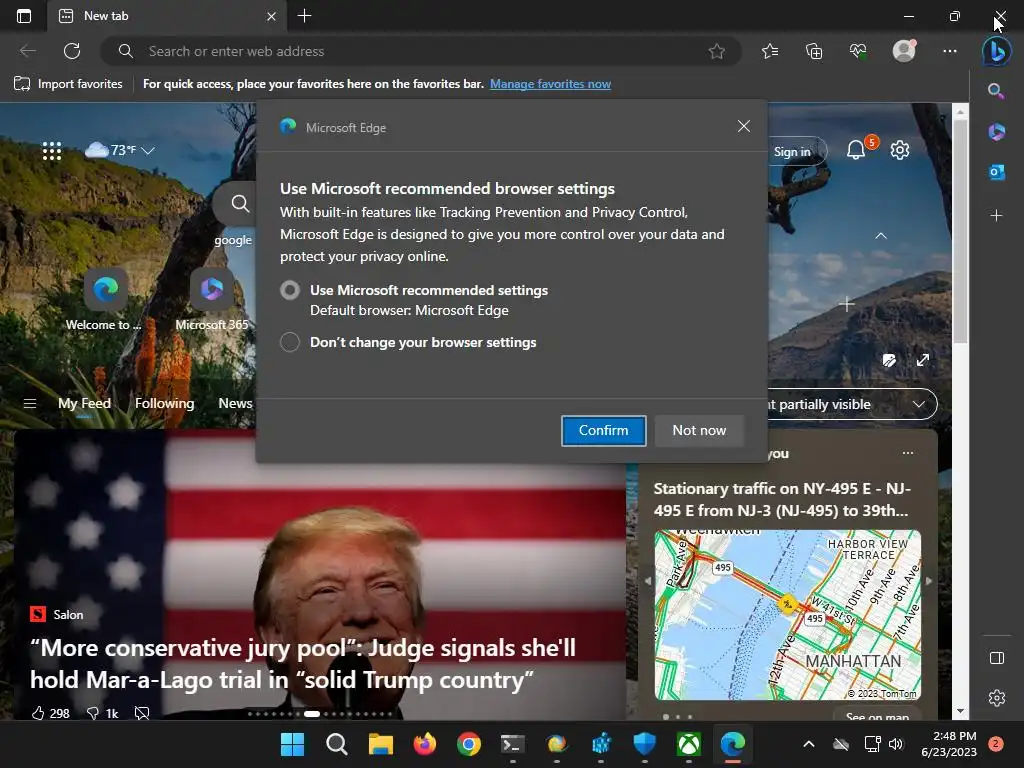
Task: Add a site to sidebar
Action: point(997,215)
